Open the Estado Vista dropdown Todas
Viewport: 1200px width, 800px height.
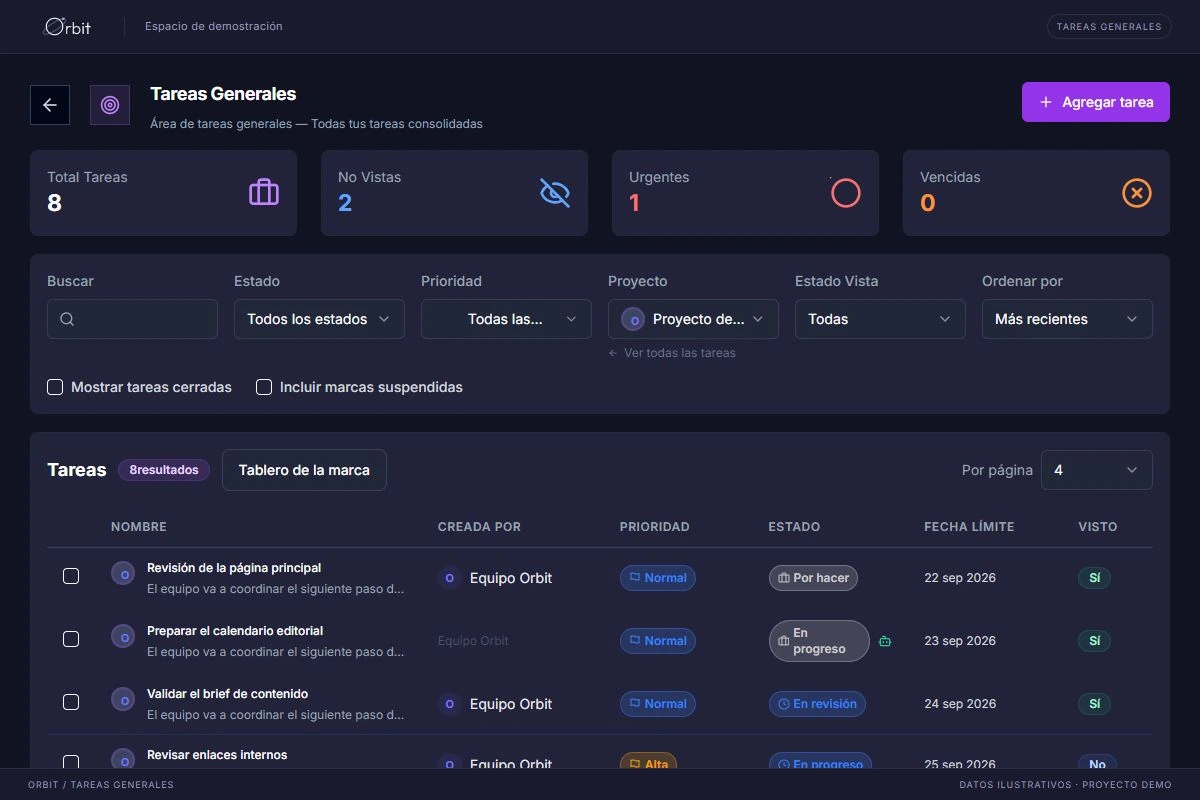click(880, 319)
